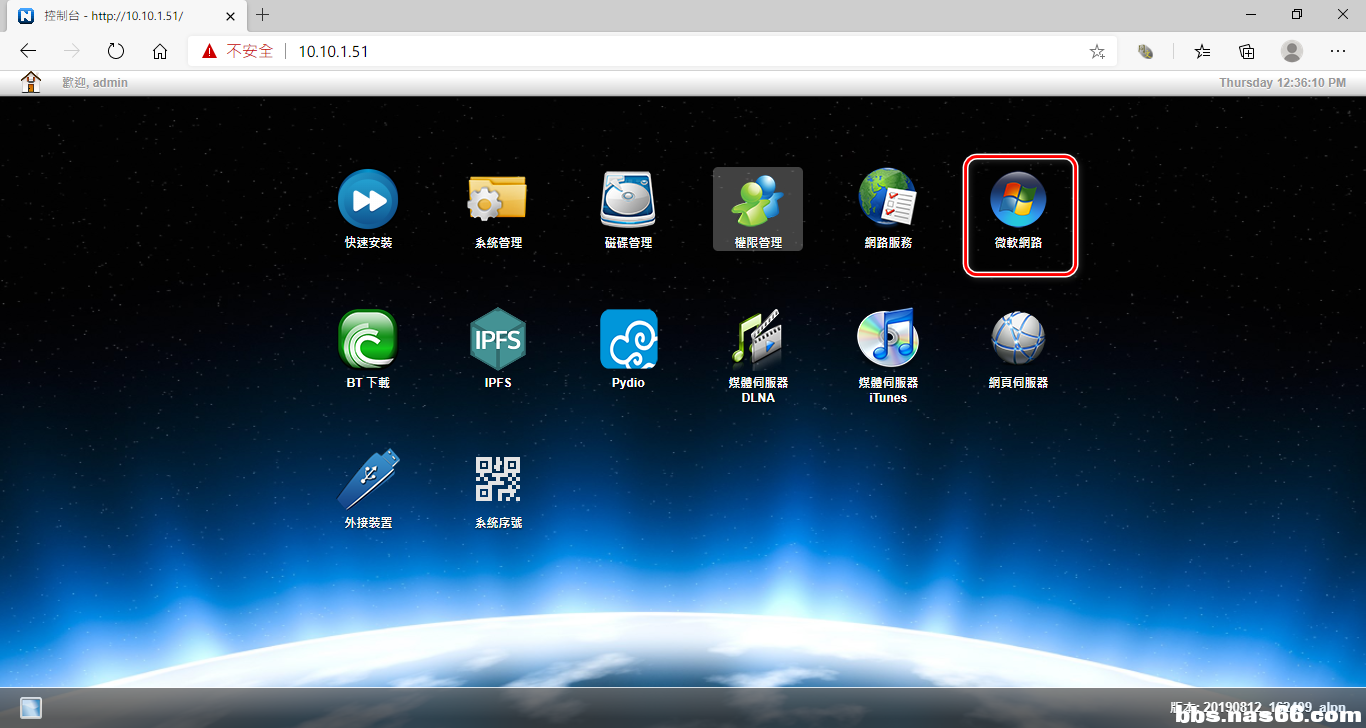Go to the browser home page button

pyautogui.click(x=160, y=51)
